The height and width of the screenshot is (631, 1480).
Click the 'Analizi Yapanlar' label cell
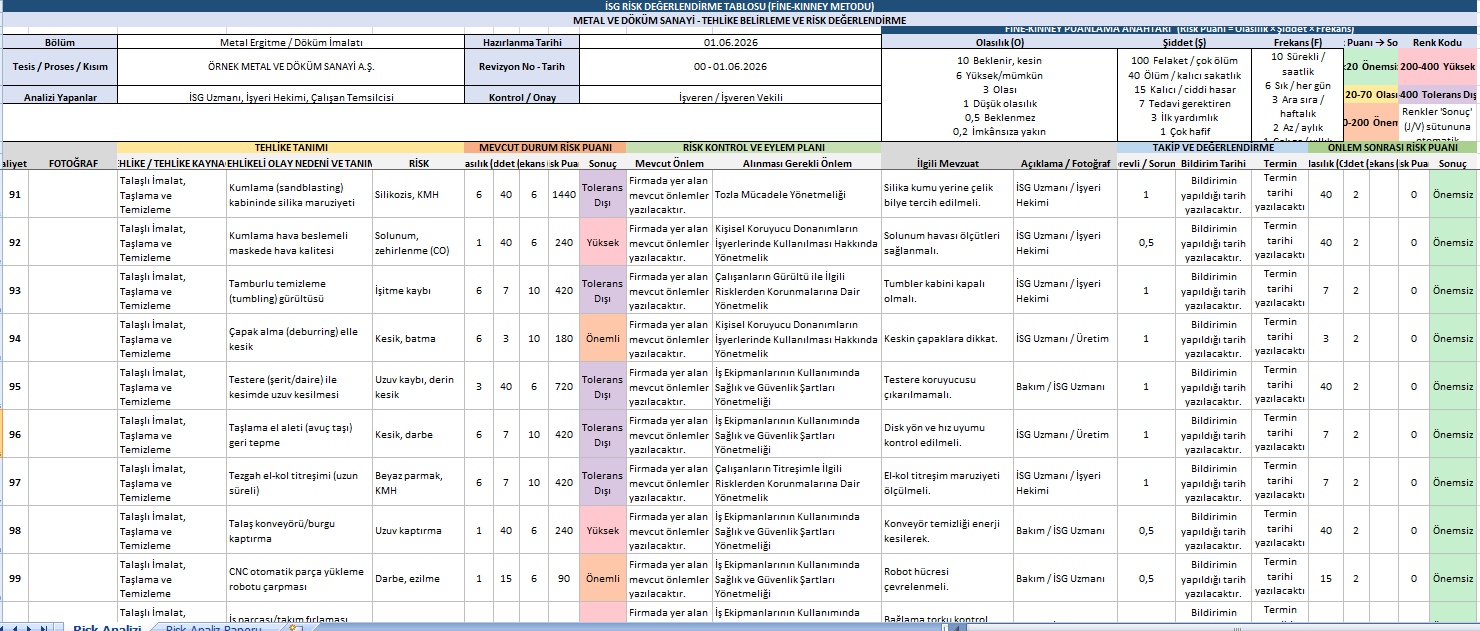60,97
